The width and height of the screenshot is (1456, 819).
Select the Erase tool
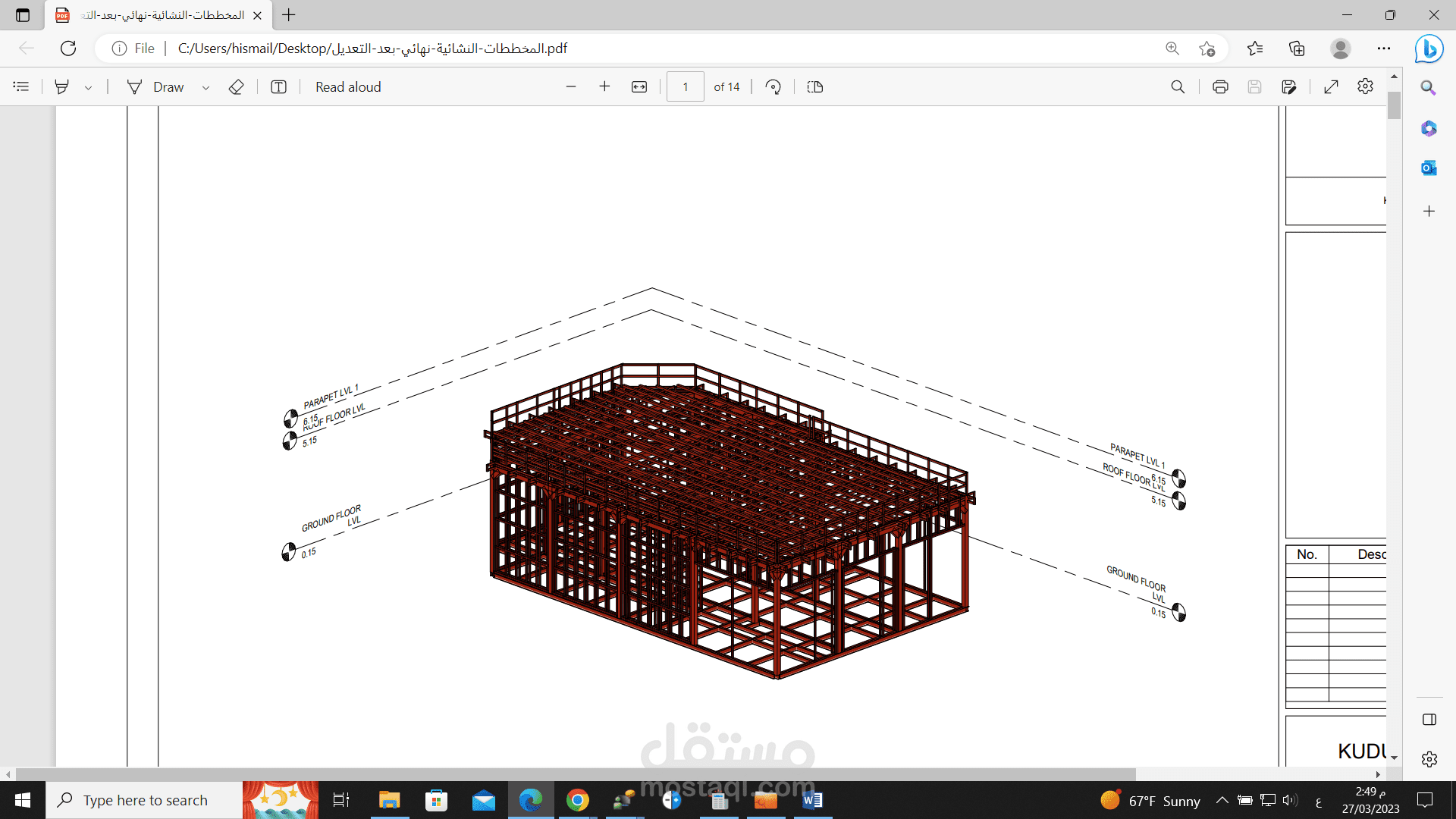236,87
